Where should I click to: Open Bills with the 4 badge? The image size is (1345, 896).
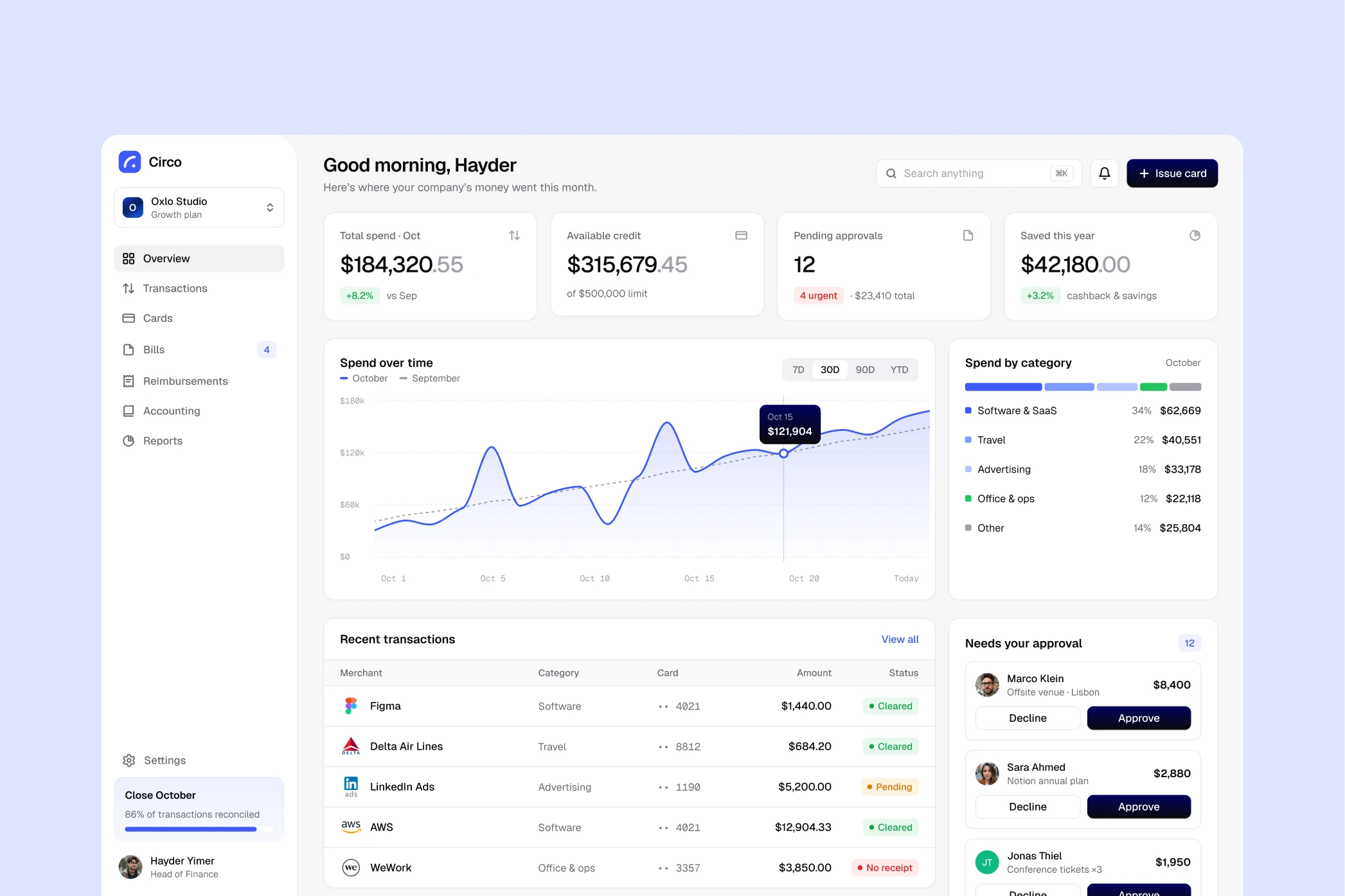coord(199,350)
